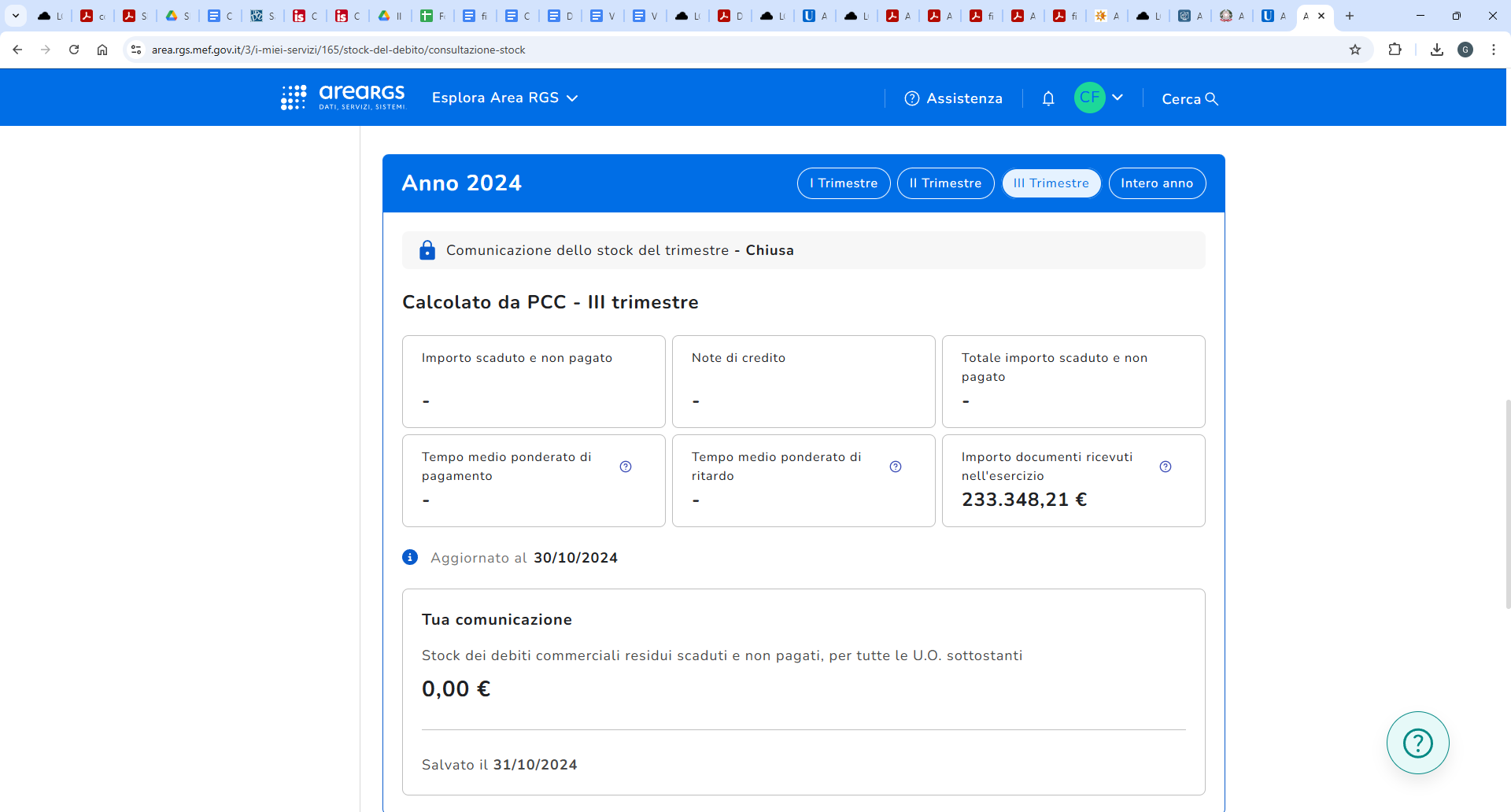Click the notification bell icon
The image size is (1511, 812).
[1048, 98]
